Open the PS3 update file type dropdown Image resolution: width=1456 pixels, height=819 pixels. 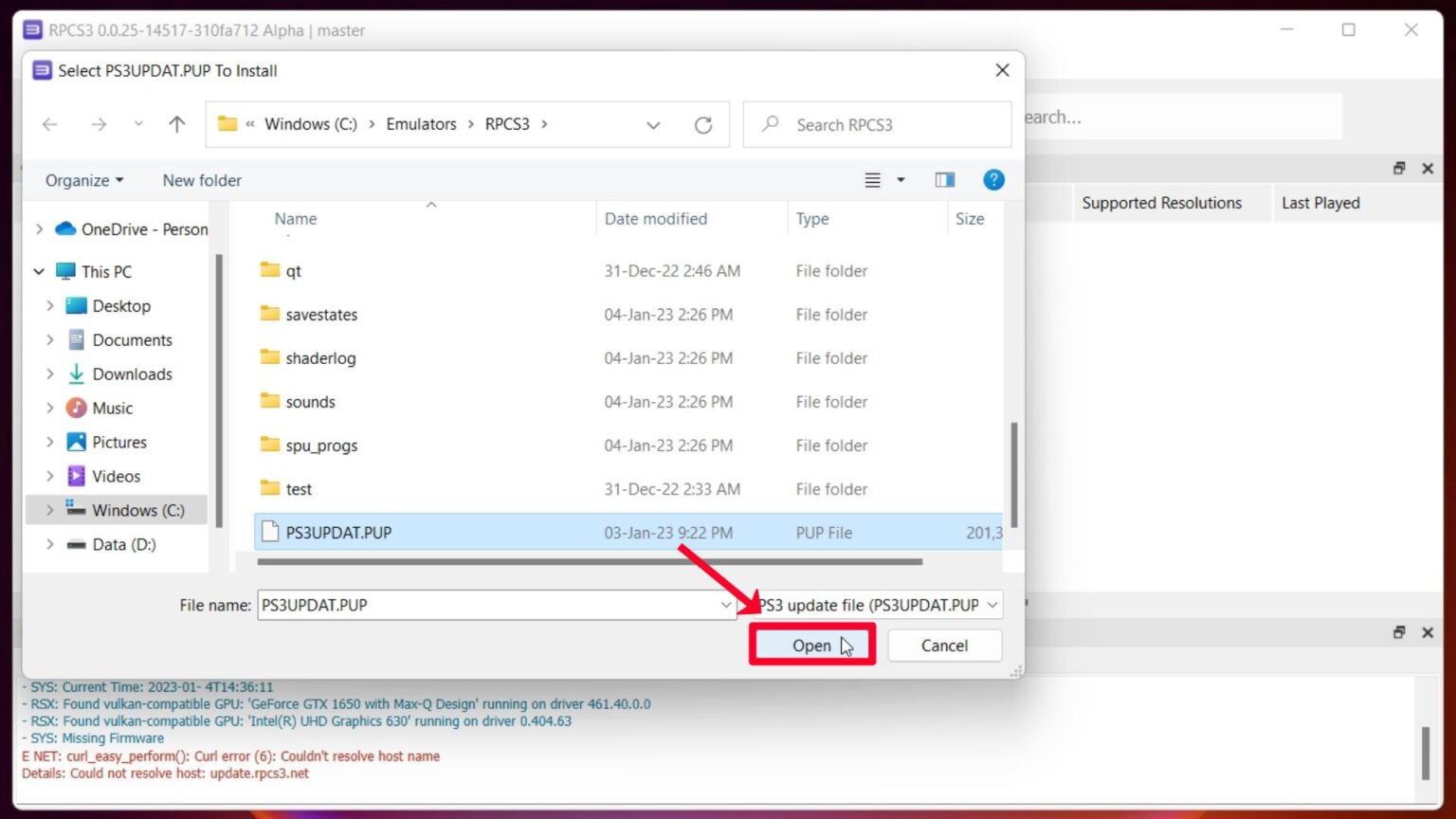879,605
